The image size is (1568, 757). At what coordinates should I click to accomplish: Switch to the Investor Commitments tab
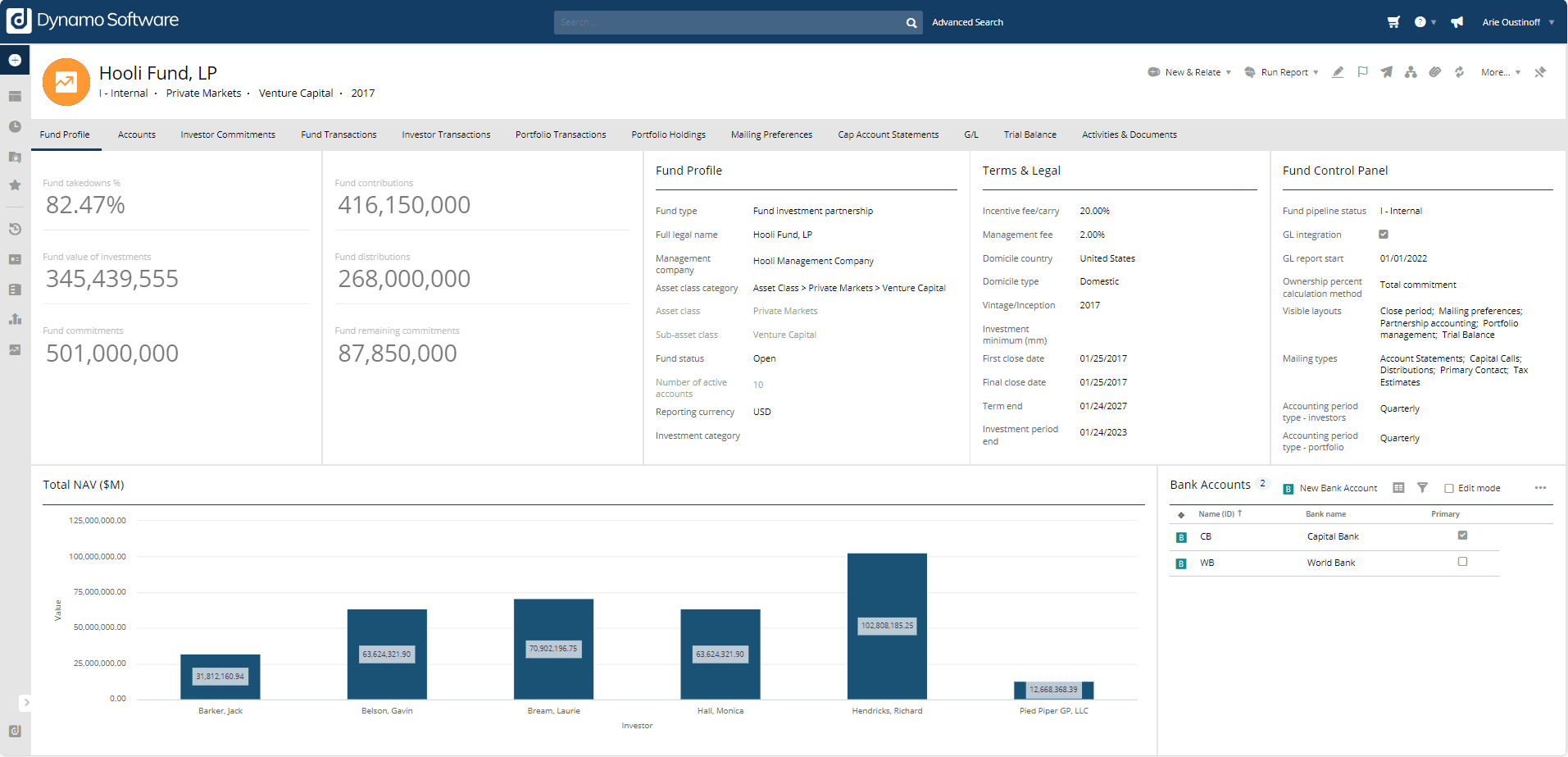coord(228,135)
